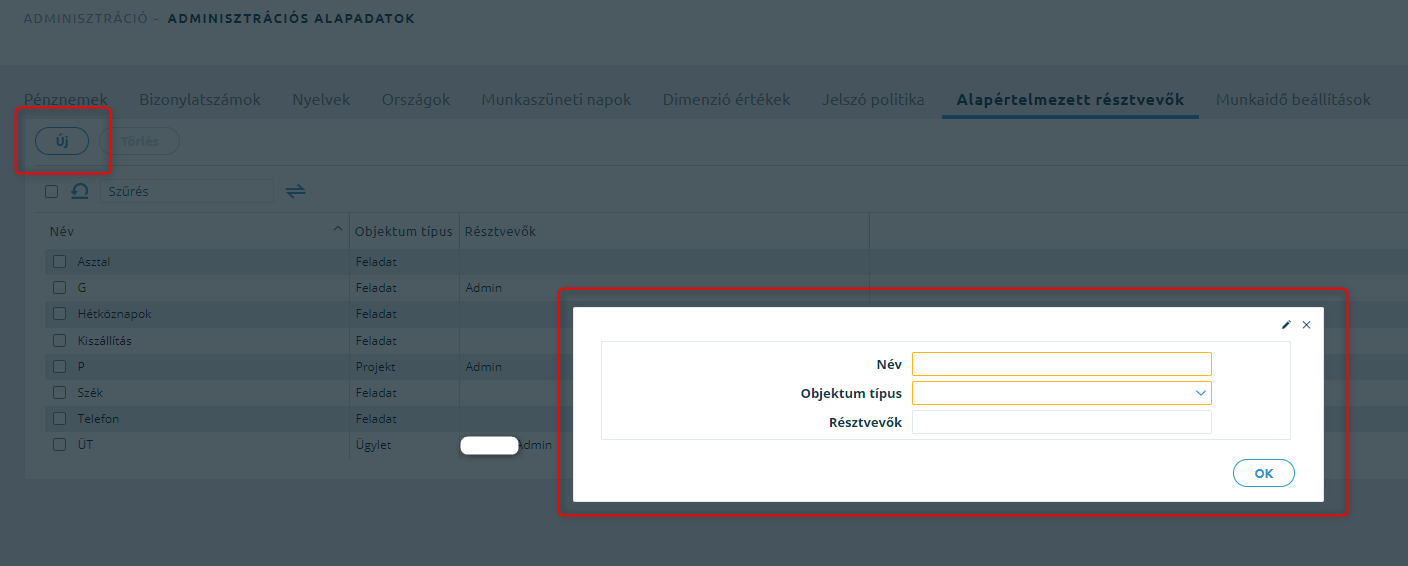Select the Munkaszüneti napok tab
The height and width of the screenshot is (566, 1408).
(x=556, y=100)
